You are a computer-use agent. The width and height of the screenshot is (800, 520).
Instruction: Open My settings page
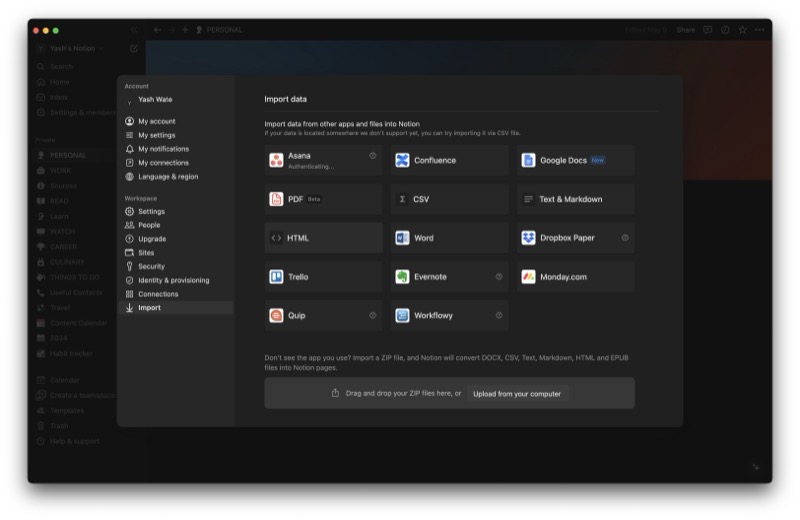click(176, 135)
